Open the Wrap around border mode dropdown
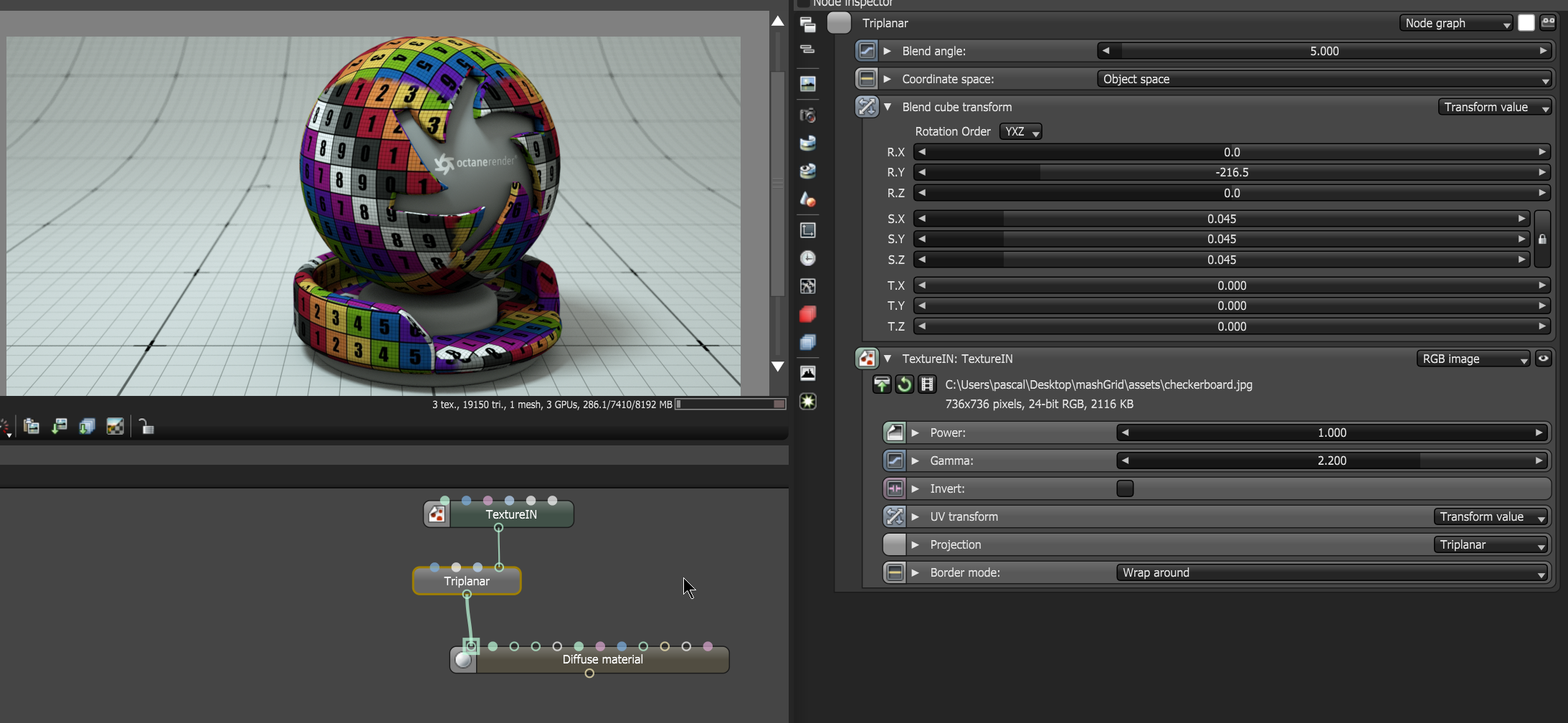The height and width of the screenshot is (723, 1568). (1332, 572)
